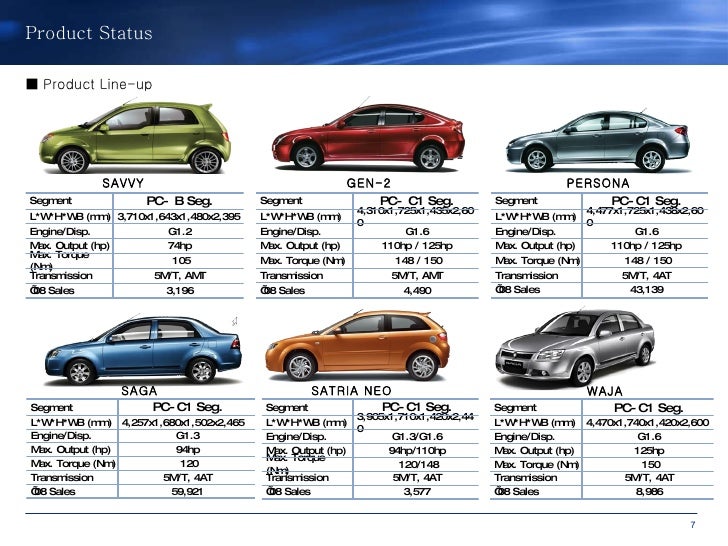Click the green SAVVY car image
Screen dimensions: 728x546
click(135, 137)
